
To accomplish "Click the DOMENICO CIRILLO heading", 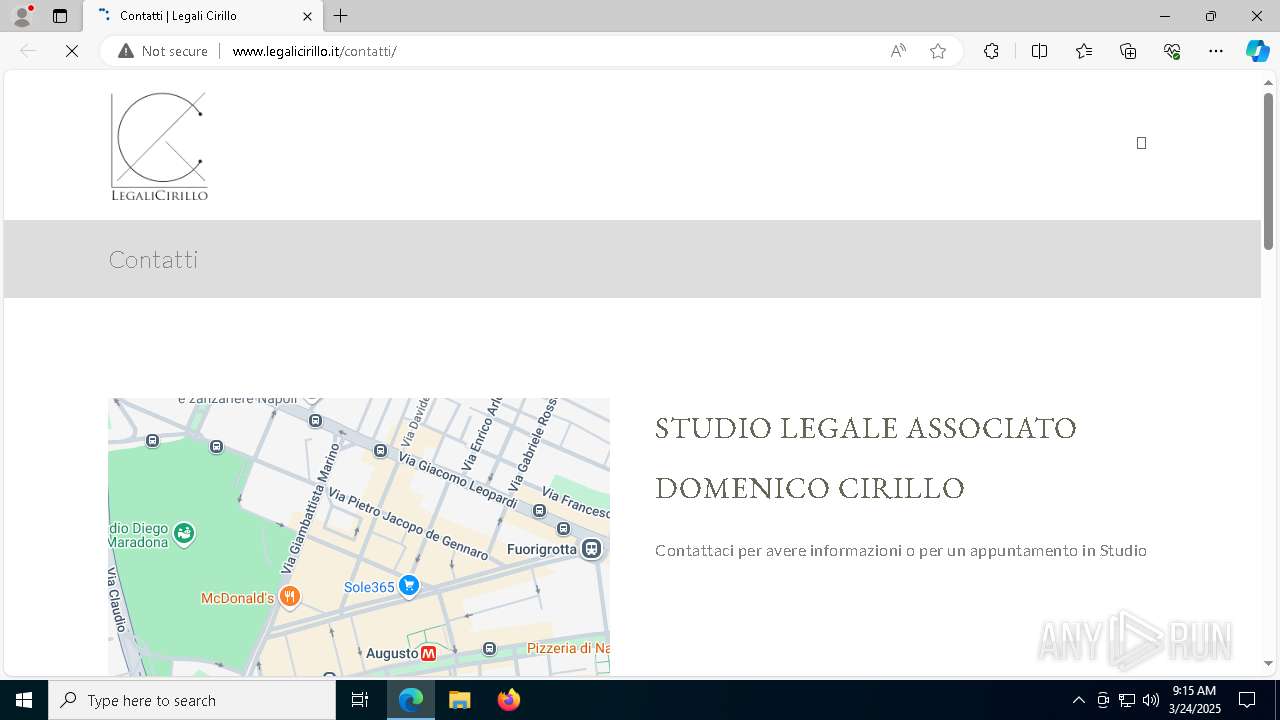I will 810,488.
